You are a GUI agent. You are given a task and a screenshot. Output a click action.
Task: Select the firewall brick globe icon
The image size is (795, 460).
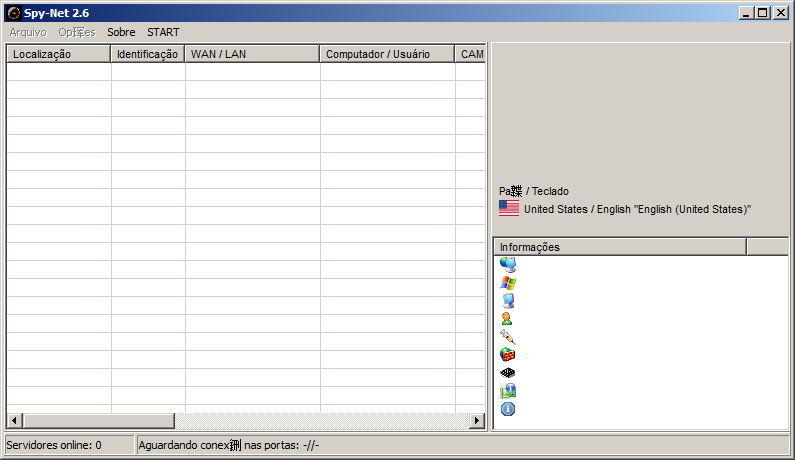(508, 355)
